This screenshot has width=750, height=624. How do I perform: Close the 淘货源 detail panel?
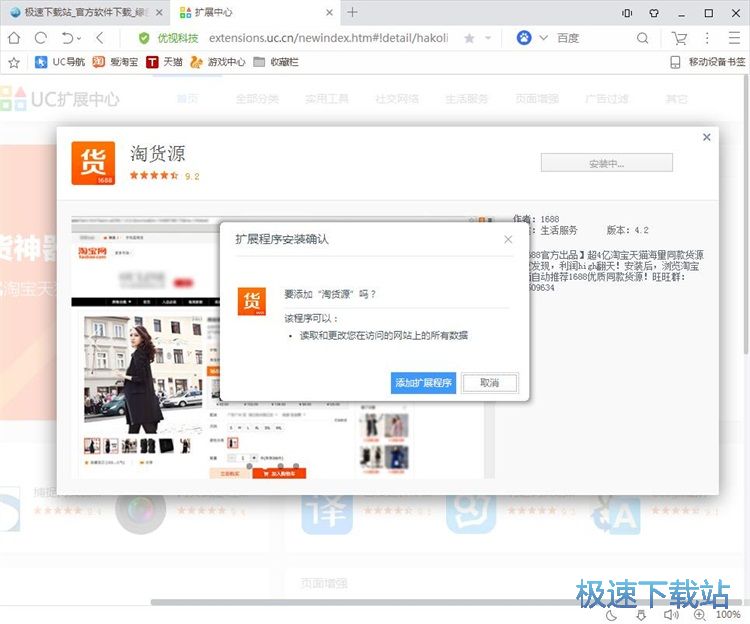pyautogui.click(x=706, y=137)
